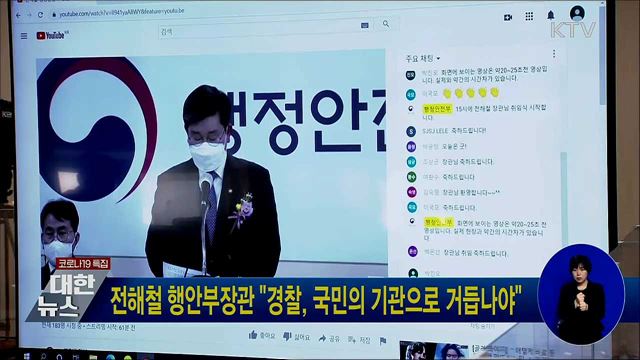
Task: Open the YouTube hamburger guide menu
Action: [x=24, y=36]
